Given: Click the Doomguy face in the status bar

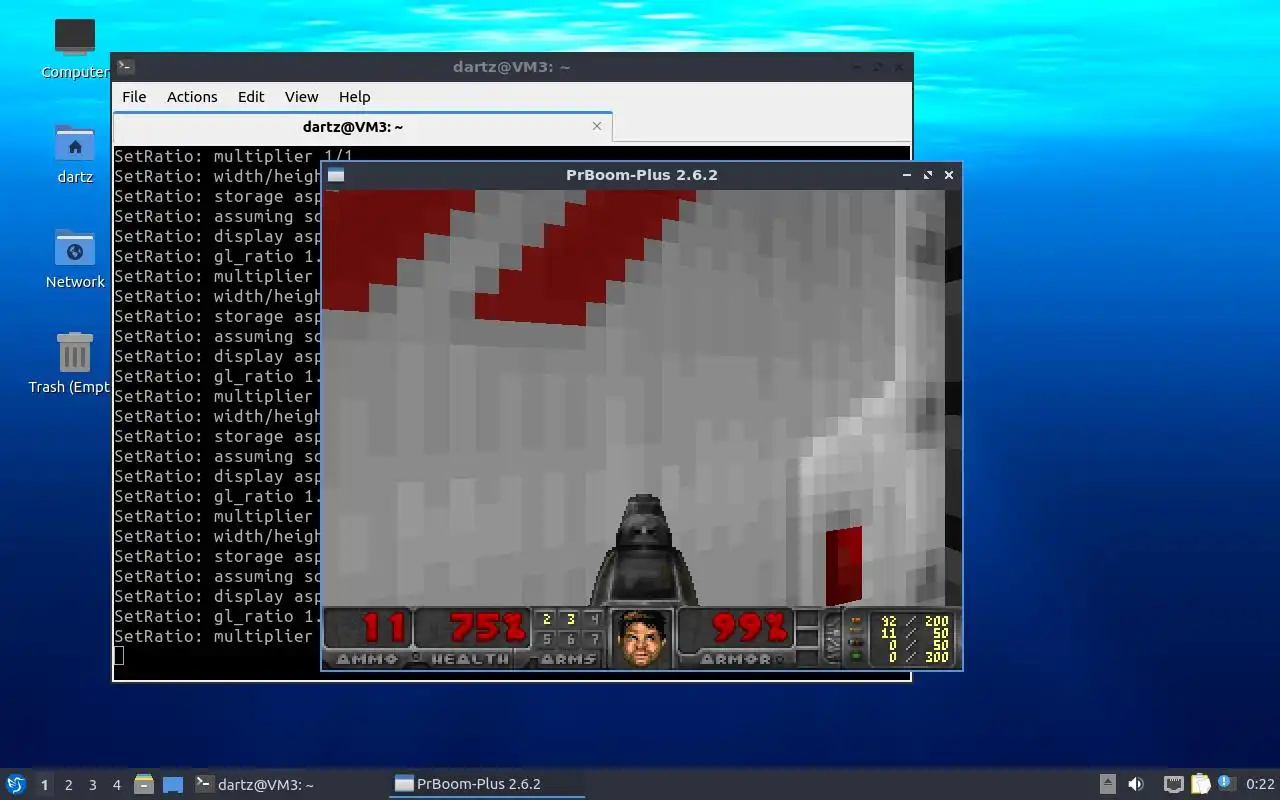Looking at the screenshot, I should [641, 638].
